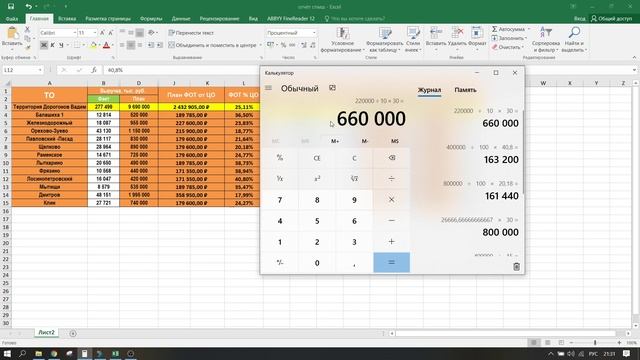Click calculator M+ memory button

[x=335, y=141]
